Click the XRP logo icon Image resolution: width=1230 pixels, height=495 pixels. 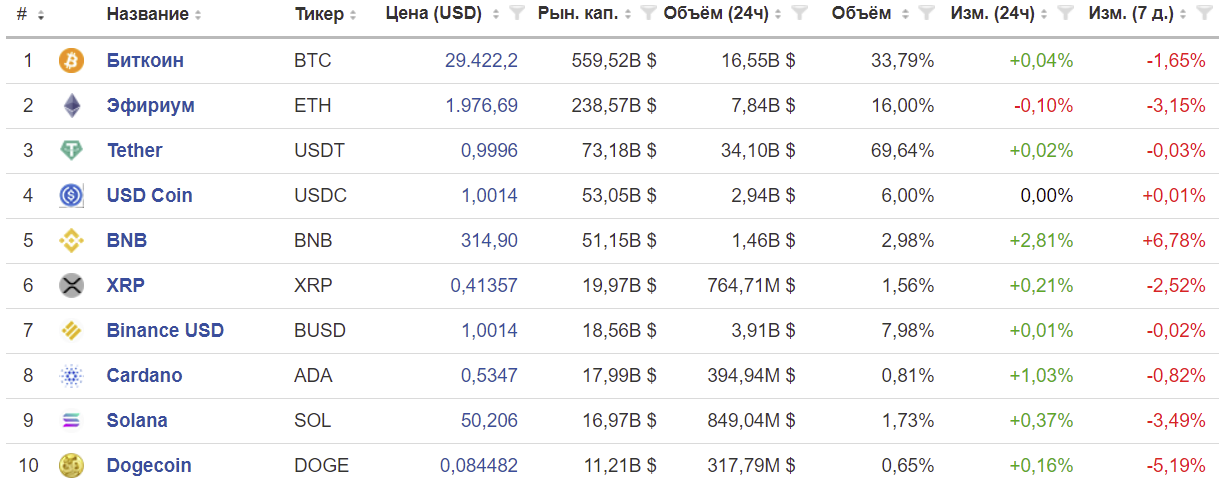click(x=71, y=286)
